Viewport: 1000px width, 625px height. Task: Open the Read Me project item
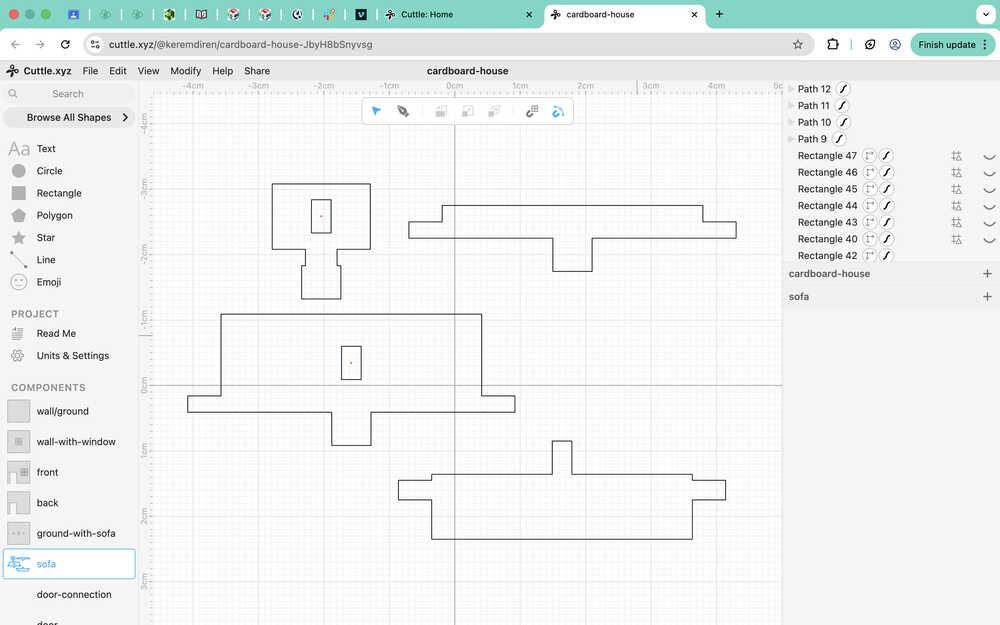[x=56, y=334]
